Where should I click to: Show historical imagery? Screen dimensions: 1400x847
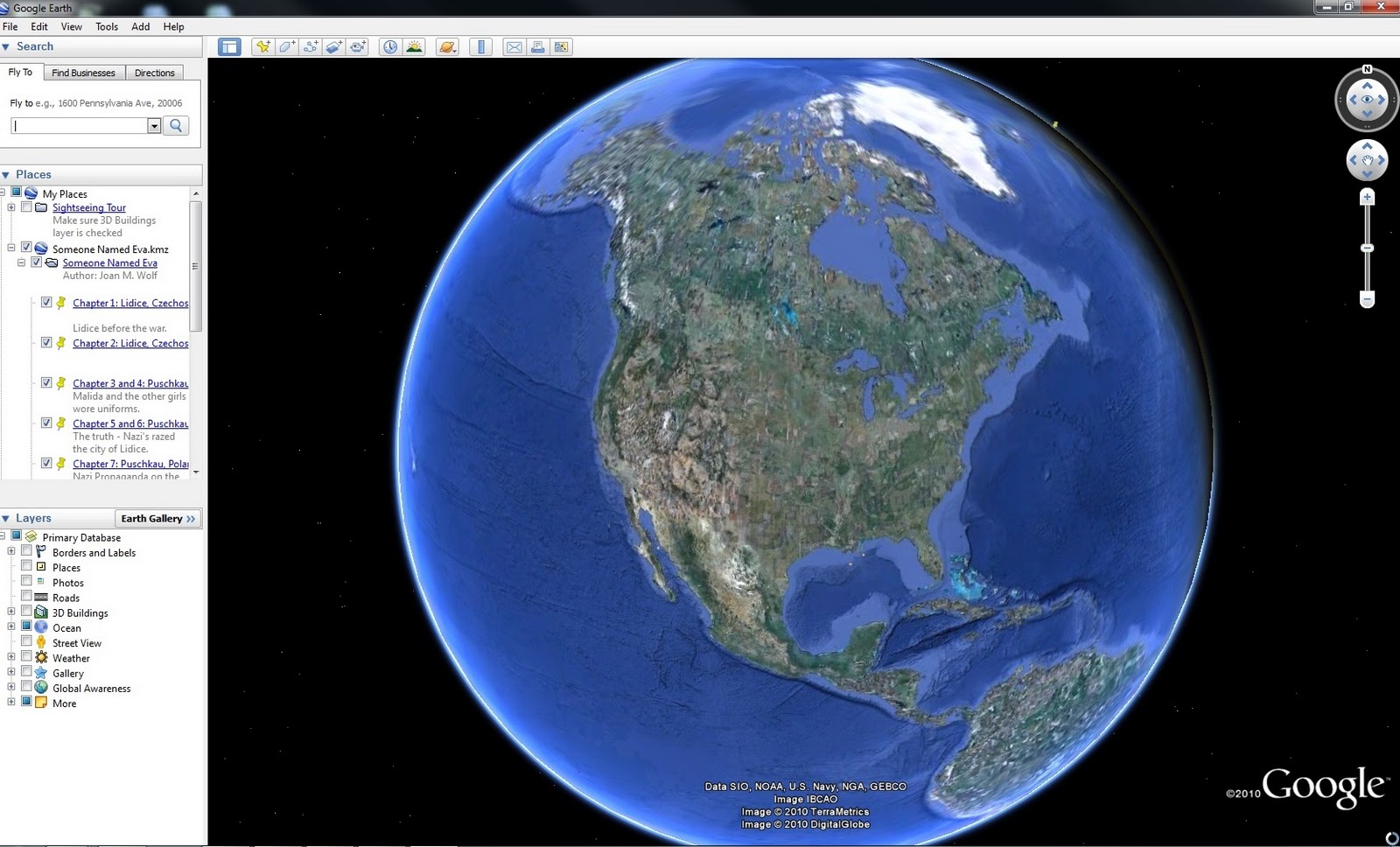coord(390,47)
